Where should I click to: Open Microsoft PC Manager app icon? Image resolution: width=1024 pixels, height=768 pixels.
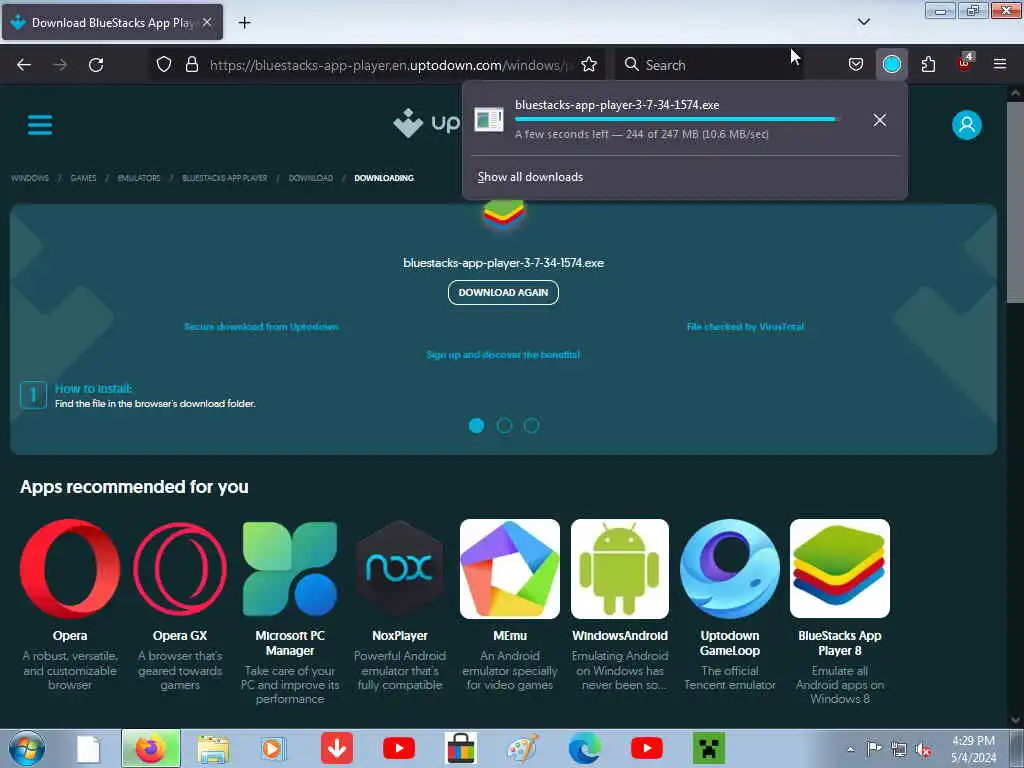click(x=290, y=569)
